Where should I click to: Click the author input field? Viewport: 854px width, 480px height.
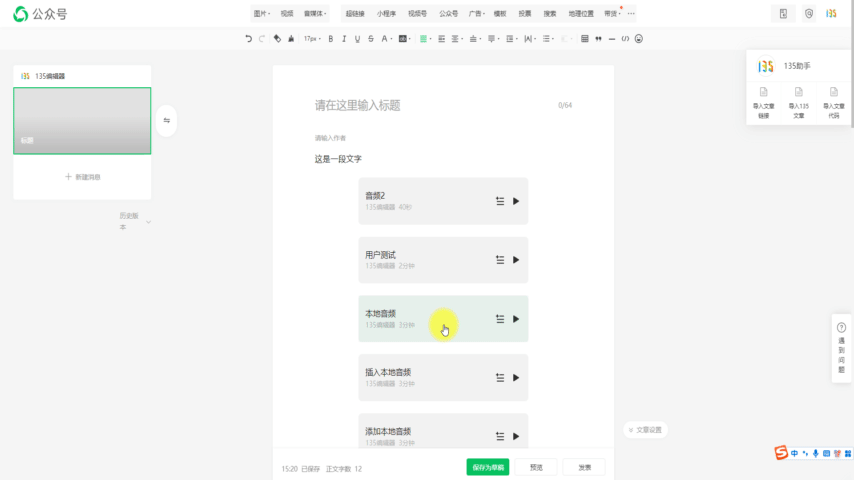point(443,138)
